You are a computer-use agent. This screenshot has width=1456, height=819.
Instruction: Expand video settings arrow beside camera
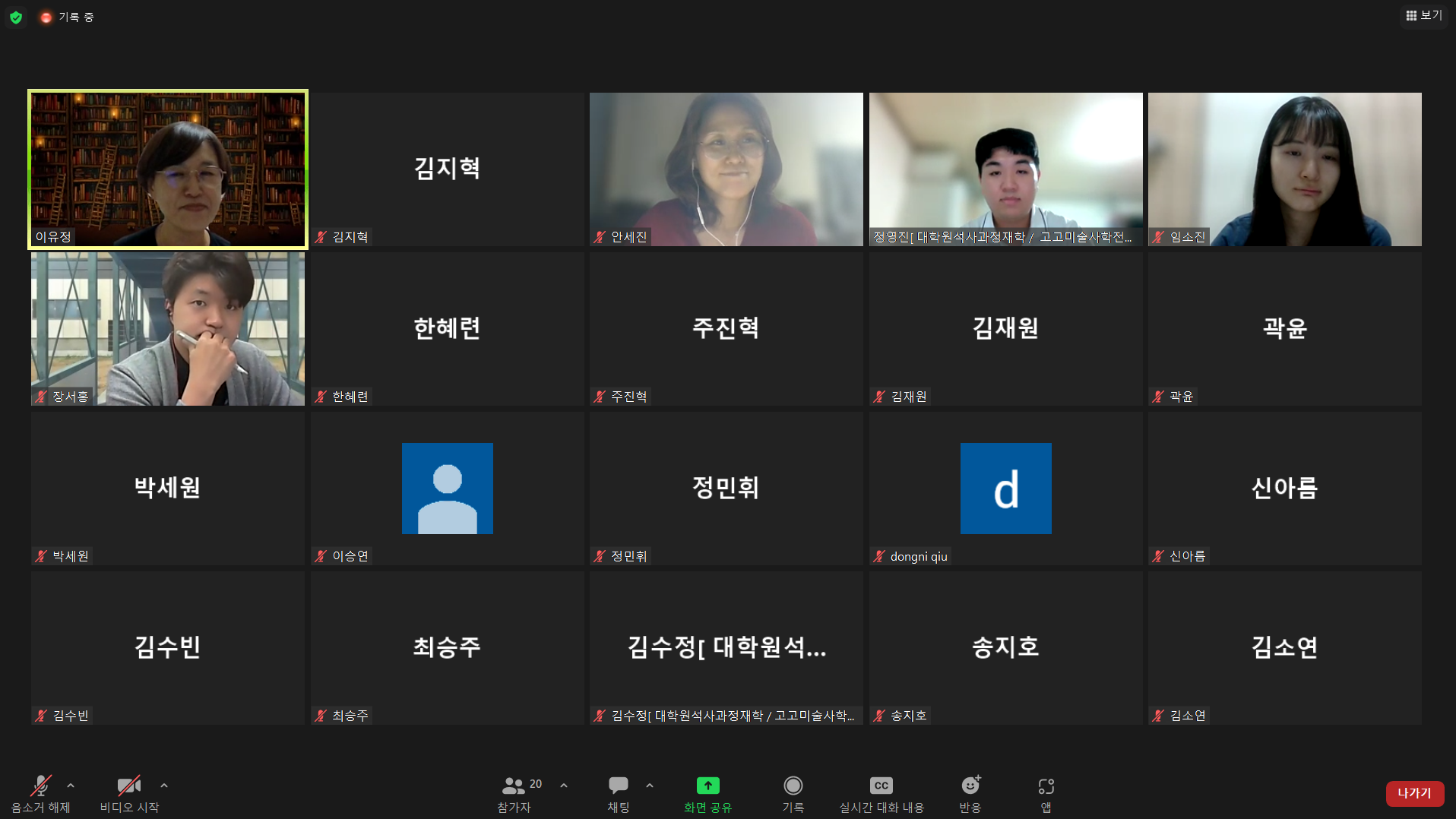[x=164, y=786]
